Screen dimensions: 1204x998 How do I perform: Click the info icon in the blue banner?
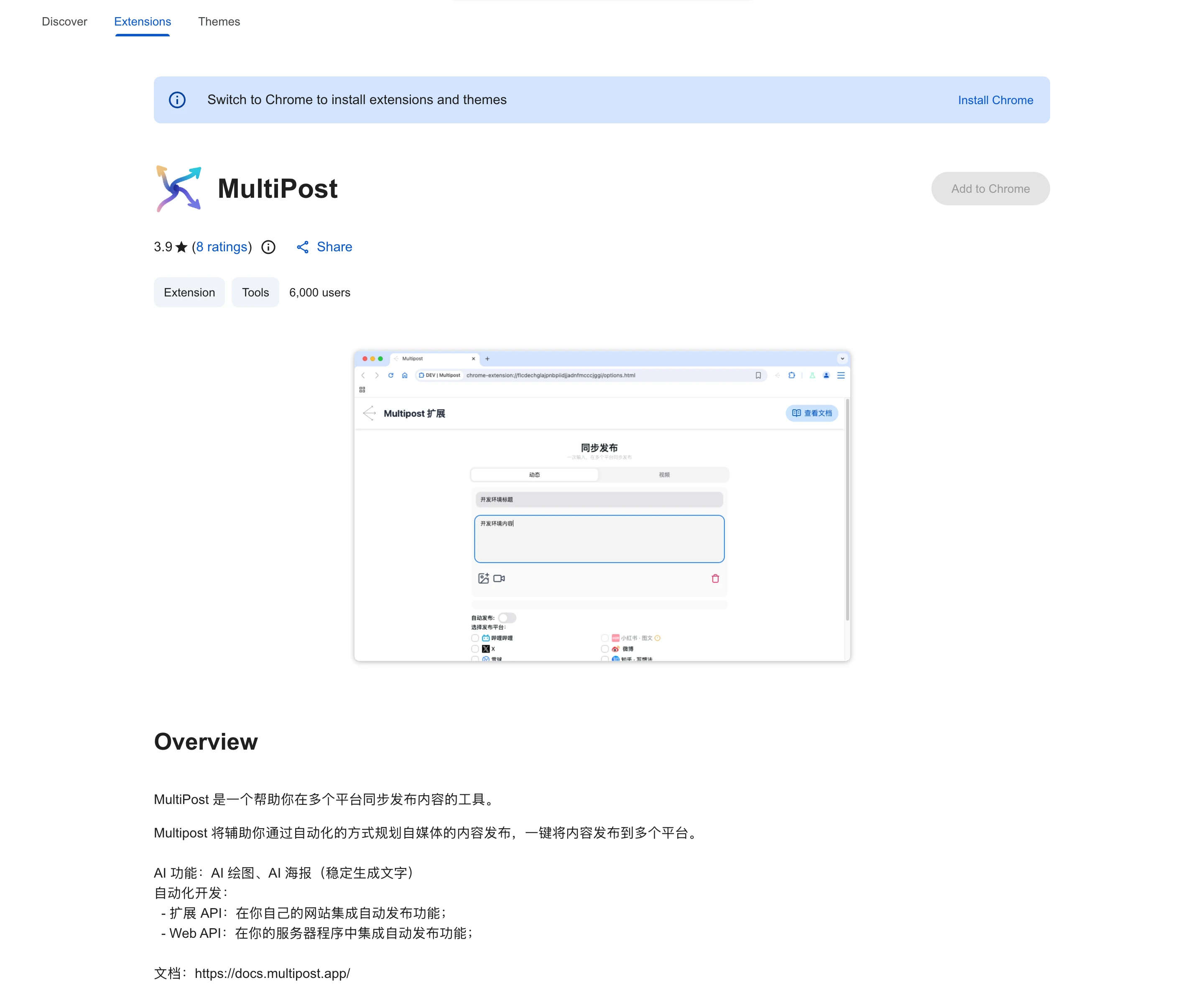pos(177,100)
